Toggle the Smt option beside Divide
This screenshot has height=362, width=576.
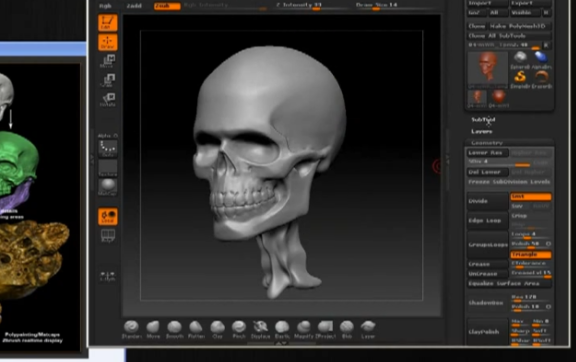(x=531, y=197)
